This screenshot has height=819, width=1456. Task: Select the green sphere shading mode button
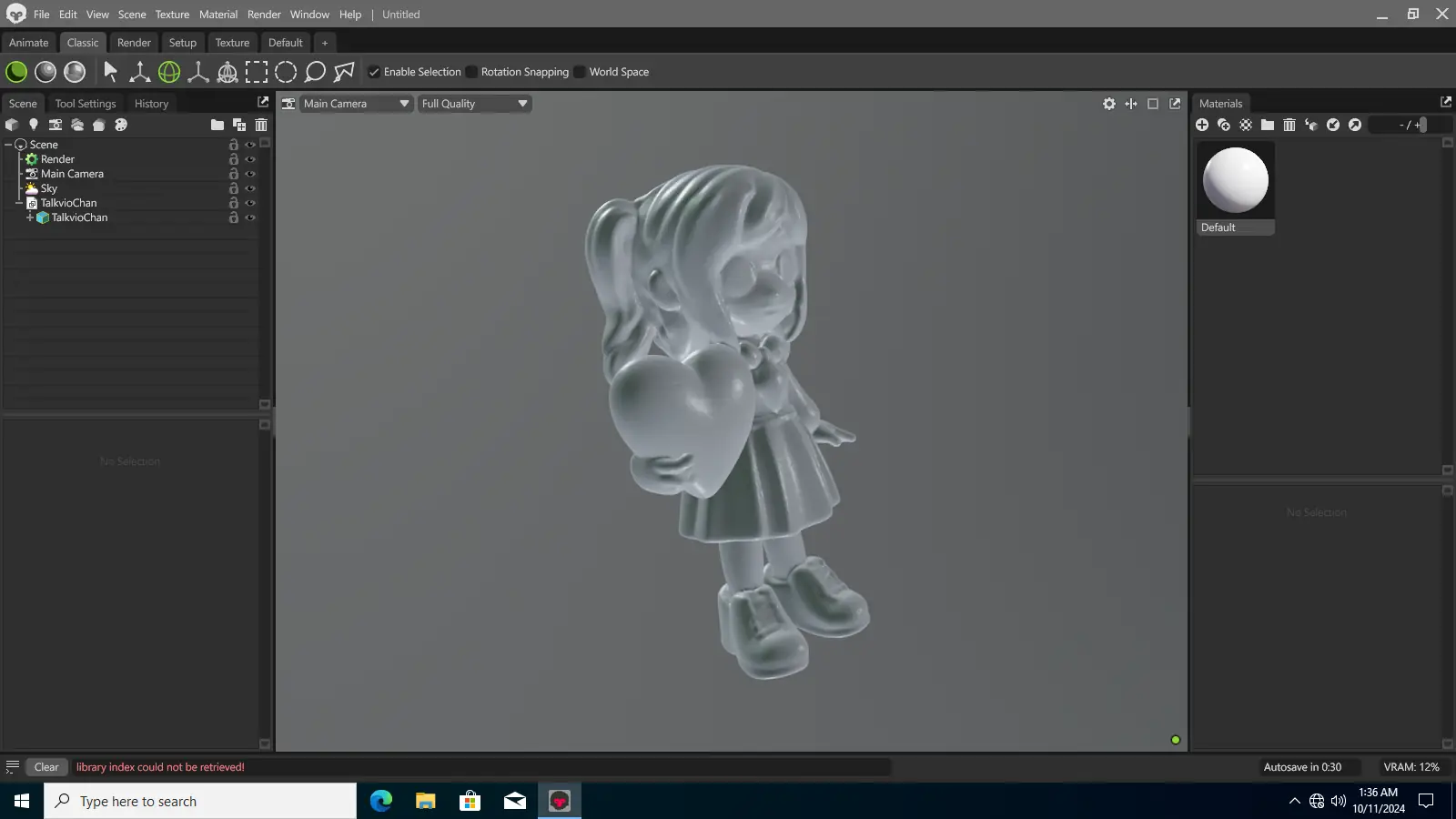(16, 72)
